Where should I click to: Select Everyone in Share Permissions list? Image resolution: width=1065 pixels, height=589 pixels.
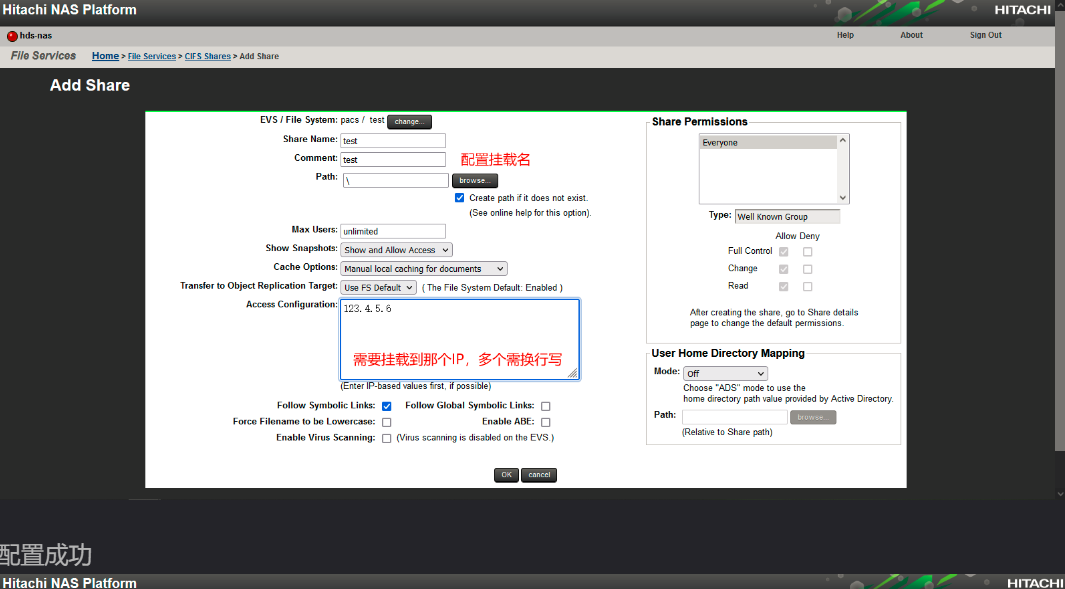(x=768, y=143)
